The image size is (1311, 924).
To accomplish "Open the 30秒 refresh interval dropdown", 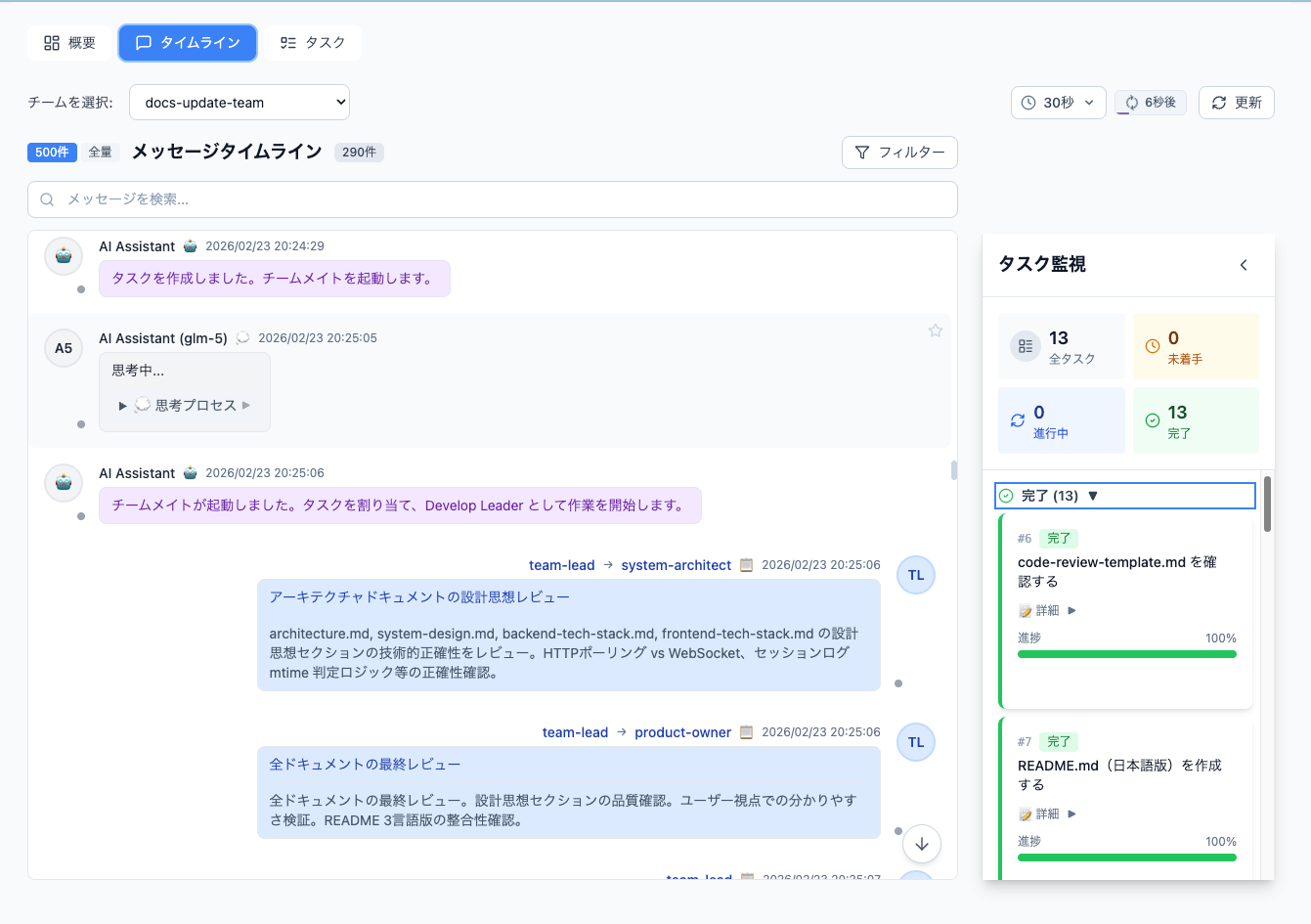I will point(1058,102).
